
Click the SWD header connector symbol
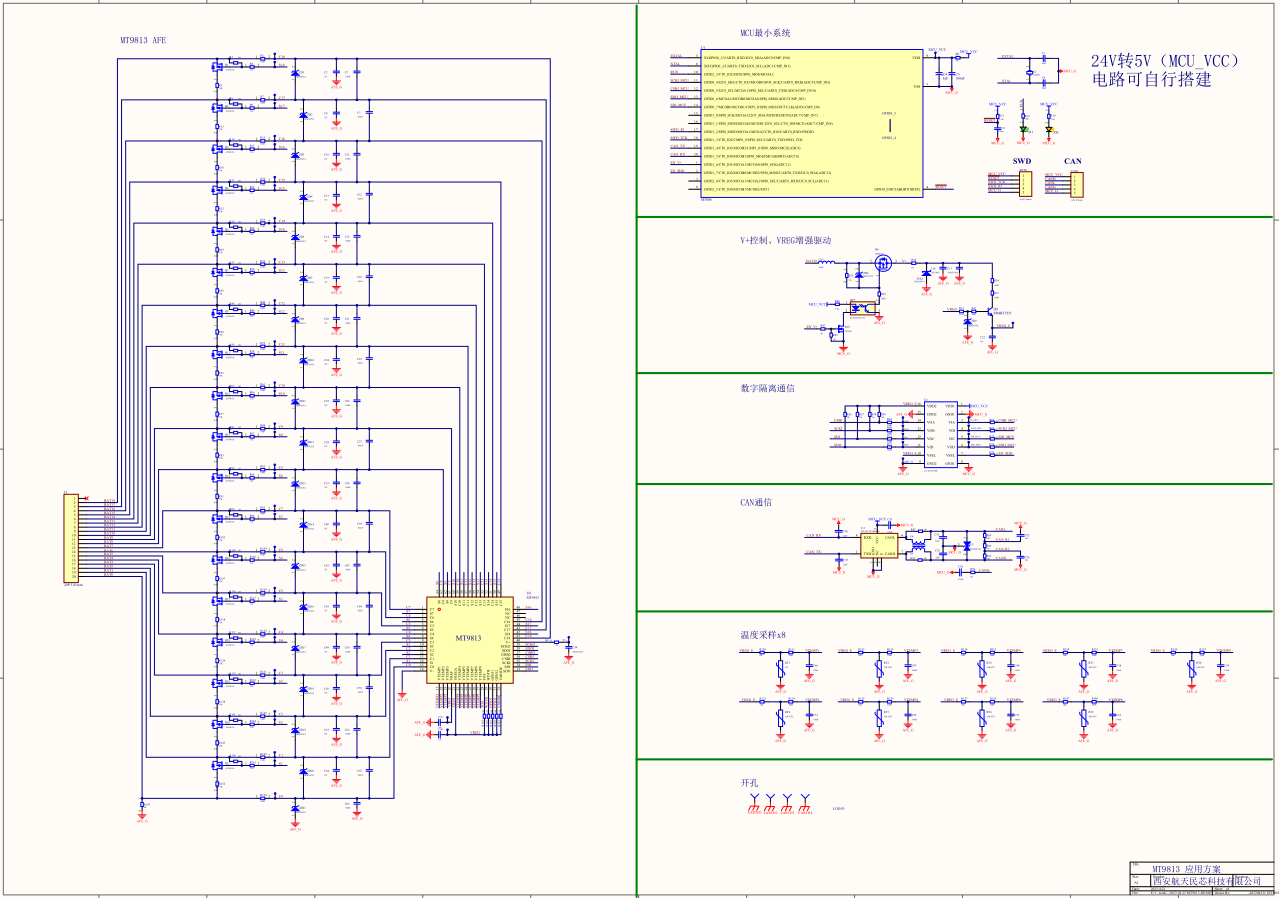point(1024,183)
